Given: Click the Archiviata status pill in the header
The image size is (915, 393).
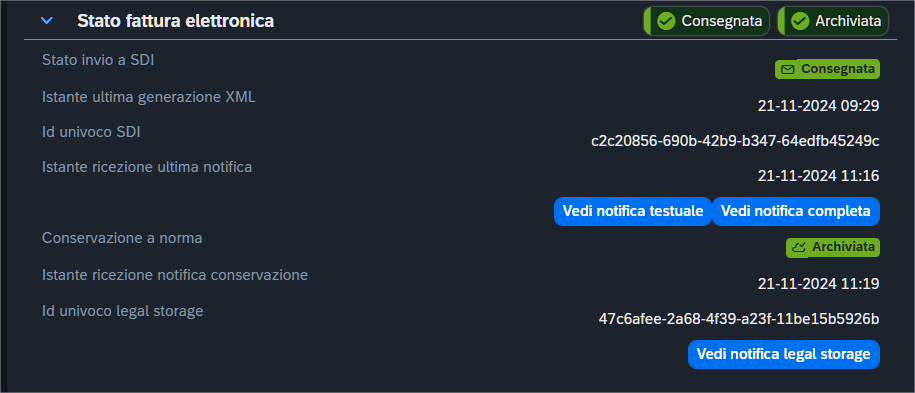Looking at the screenshot, I should pyautogui.click(x=833, y=22).
